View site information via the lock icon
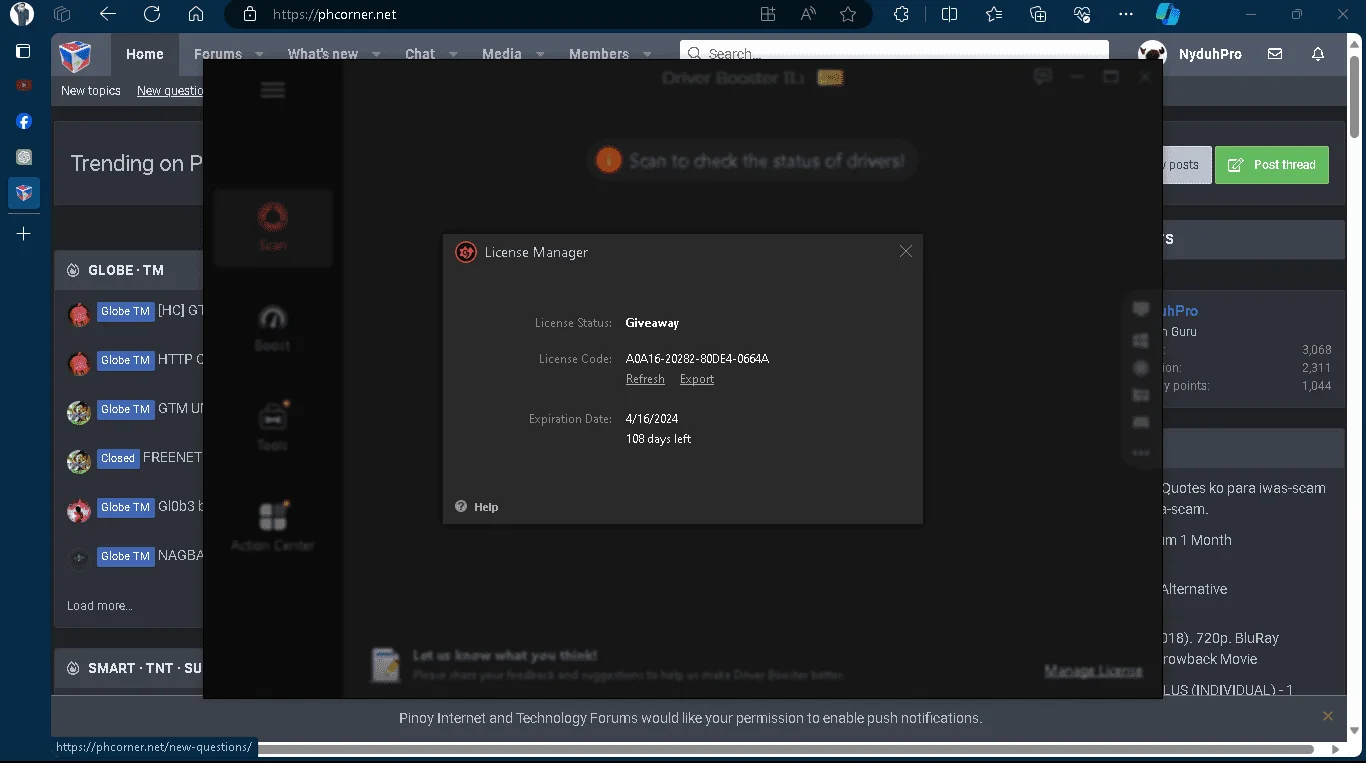This screenshot has width=1366, height=763. [x=250, y=14]
